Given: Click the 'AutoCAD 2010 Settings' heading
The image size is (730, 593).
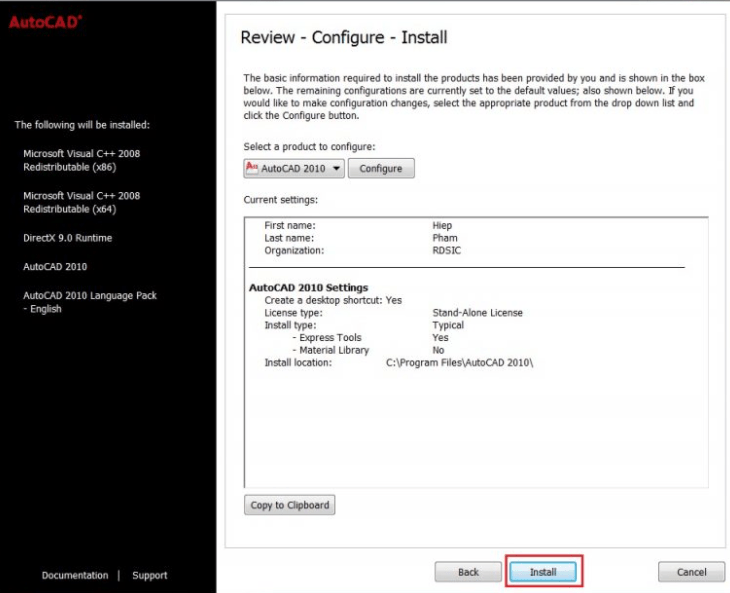Looking at the screenshot, I should click(x=308, y=287).
